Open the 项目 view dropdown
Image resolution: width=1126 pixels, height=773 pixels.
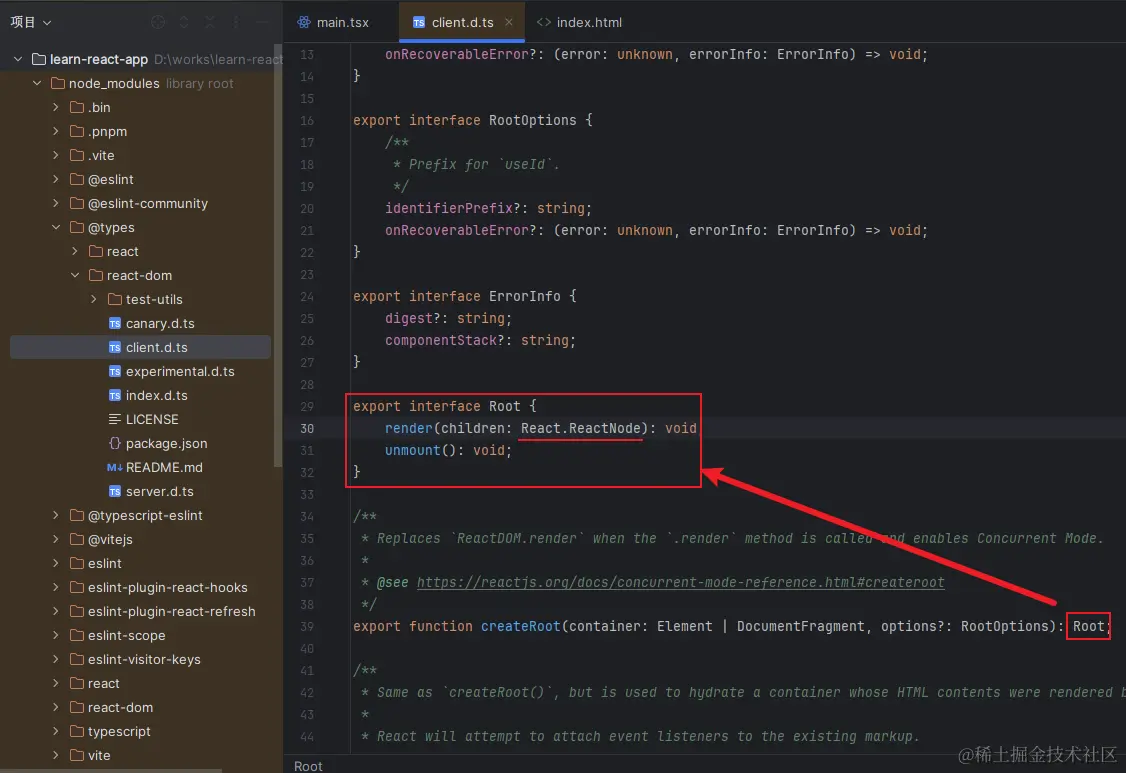tap(31, 22)
